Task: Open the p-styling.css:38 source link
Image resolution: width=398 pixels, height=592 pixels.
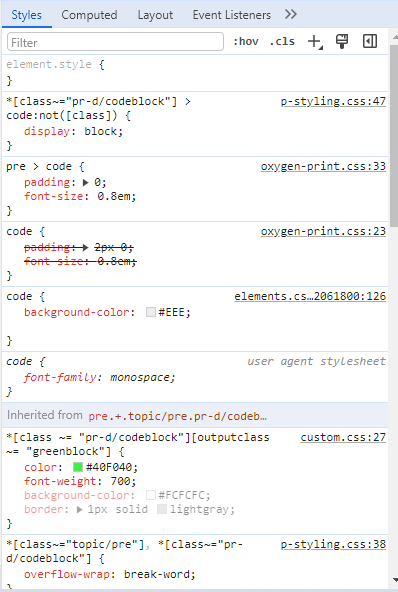Action: 333,544
